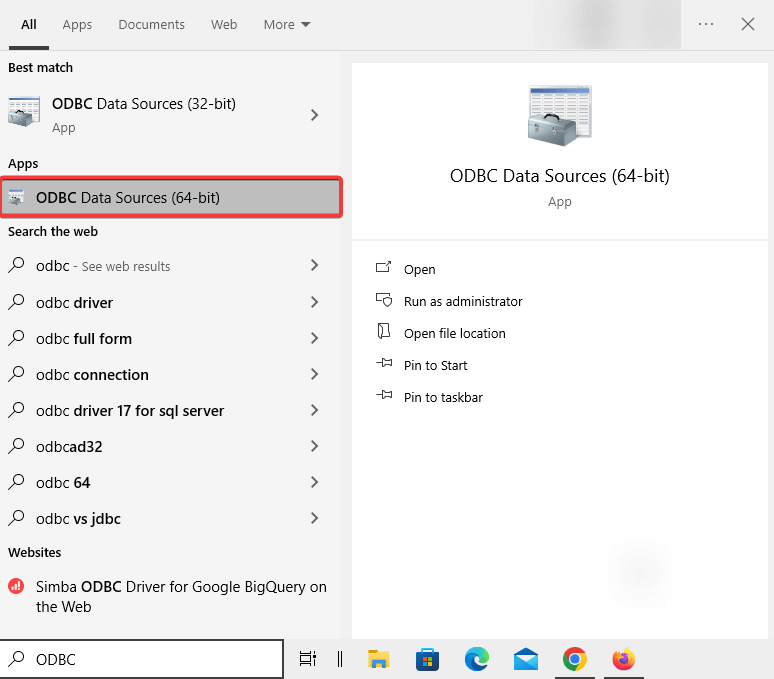The width and height of the screenshot is (774, 679).
Task: Expand the 'odbcad32' suggestion arrow
Action: tap(314, 446)
